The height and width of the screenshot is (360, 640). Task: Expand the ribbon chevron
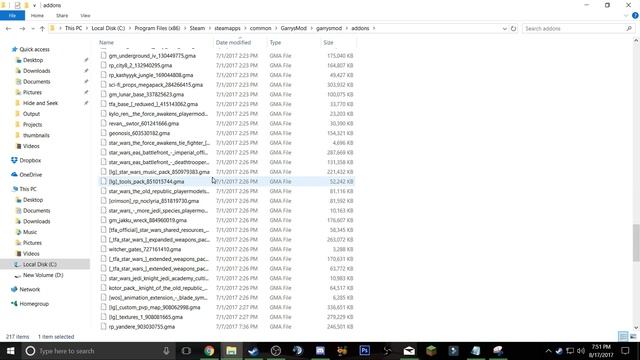pyautogui.click(x=626, y=16)
